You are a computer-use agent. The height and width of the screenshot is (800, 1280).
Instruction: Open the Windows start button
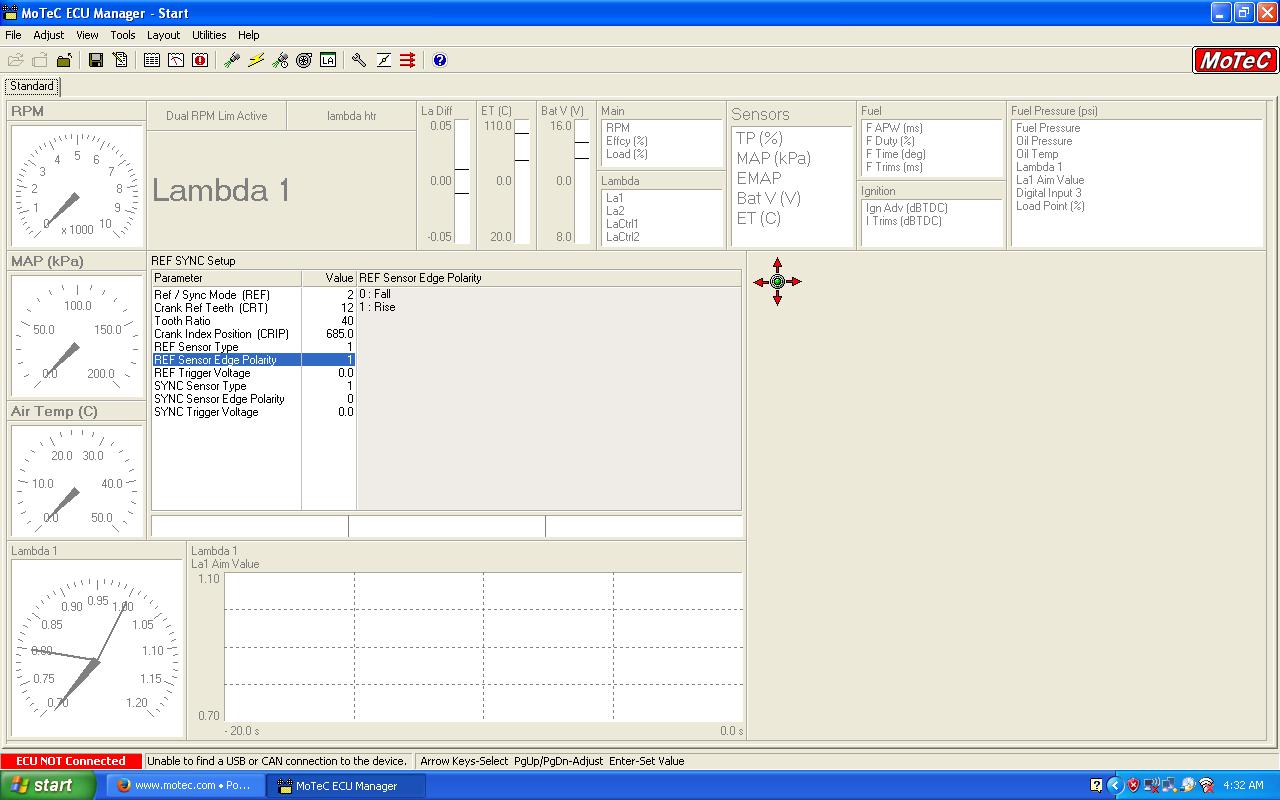click(x=48, y=785)
